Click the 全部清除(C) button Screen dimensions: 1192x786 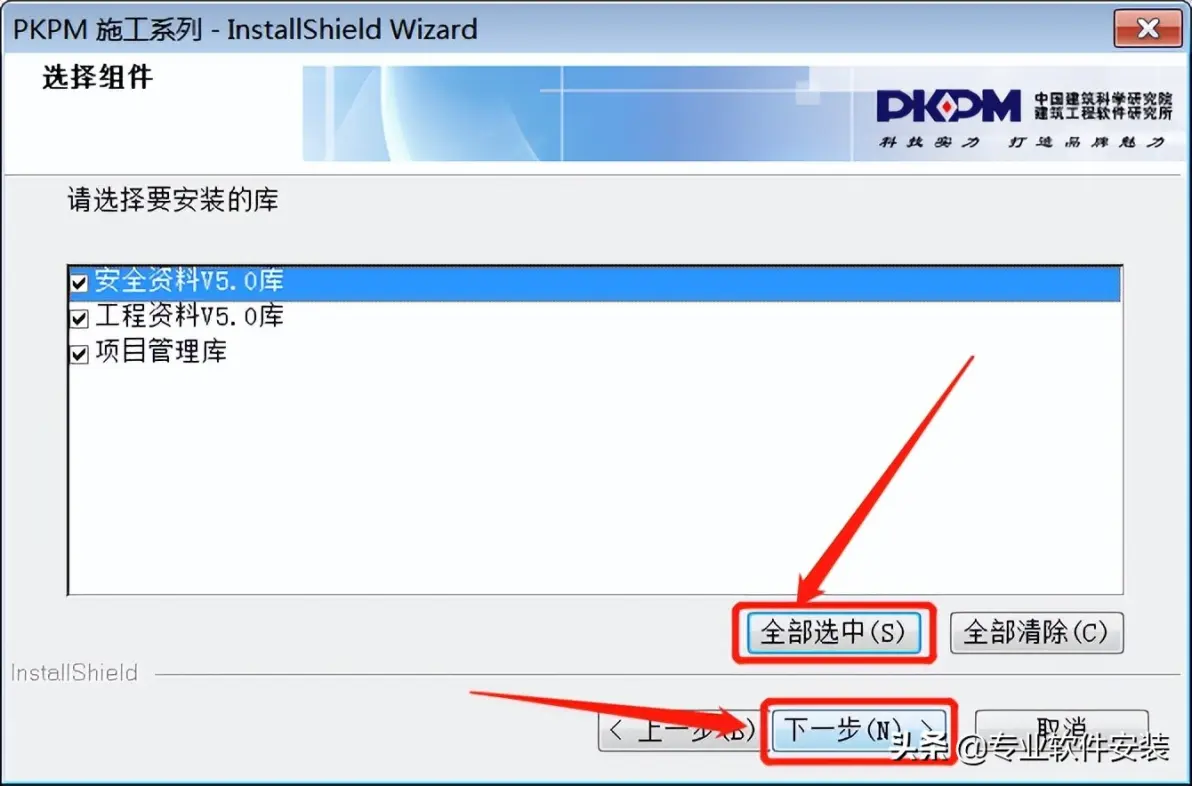click(1036, 632)
